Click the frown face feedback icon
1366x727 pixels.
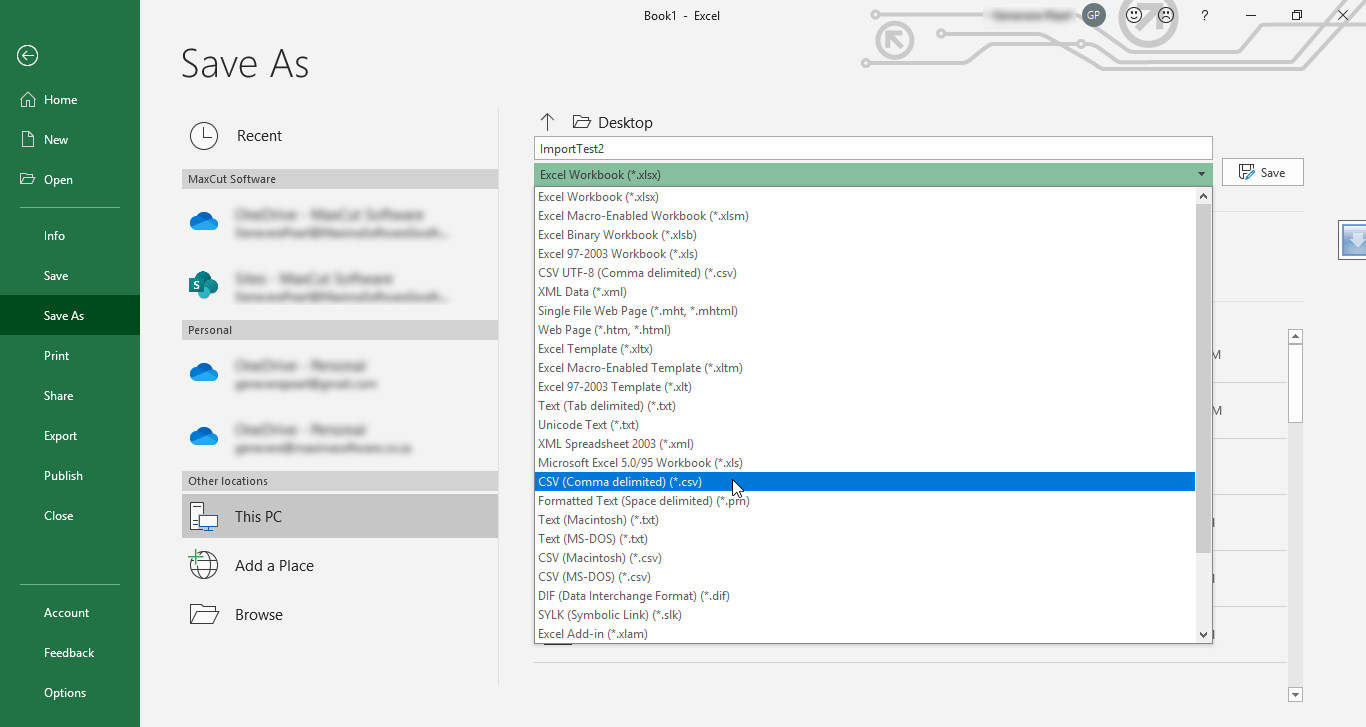click(x=1166, y=15)
